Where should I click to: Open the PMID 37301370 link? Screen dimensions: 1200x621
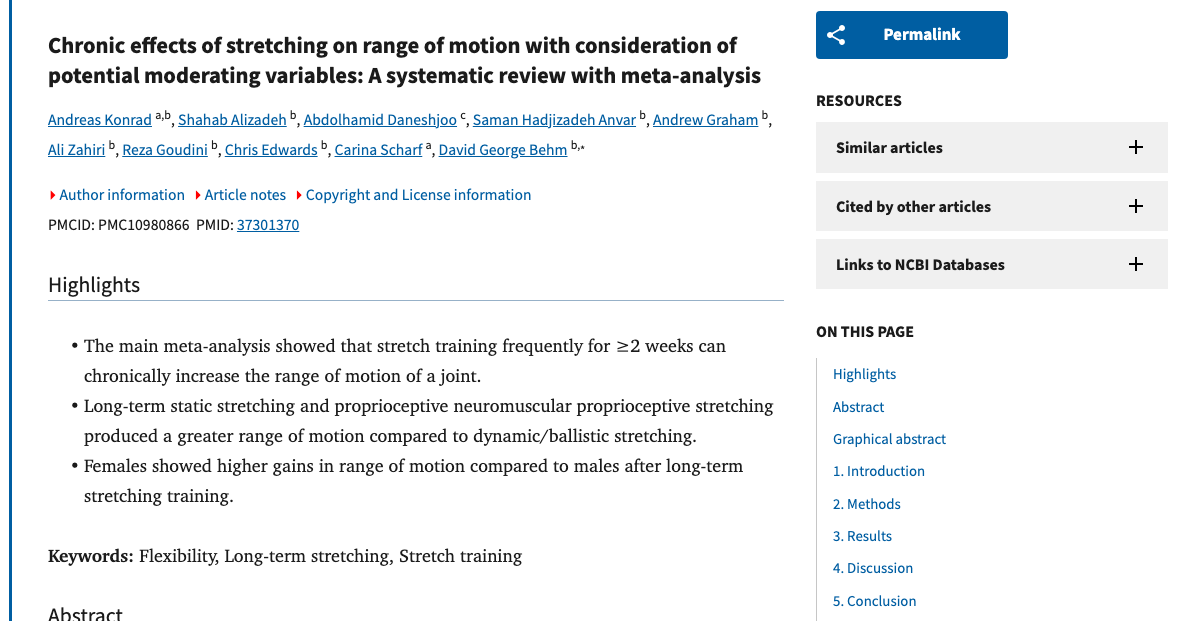pos(267,226)
